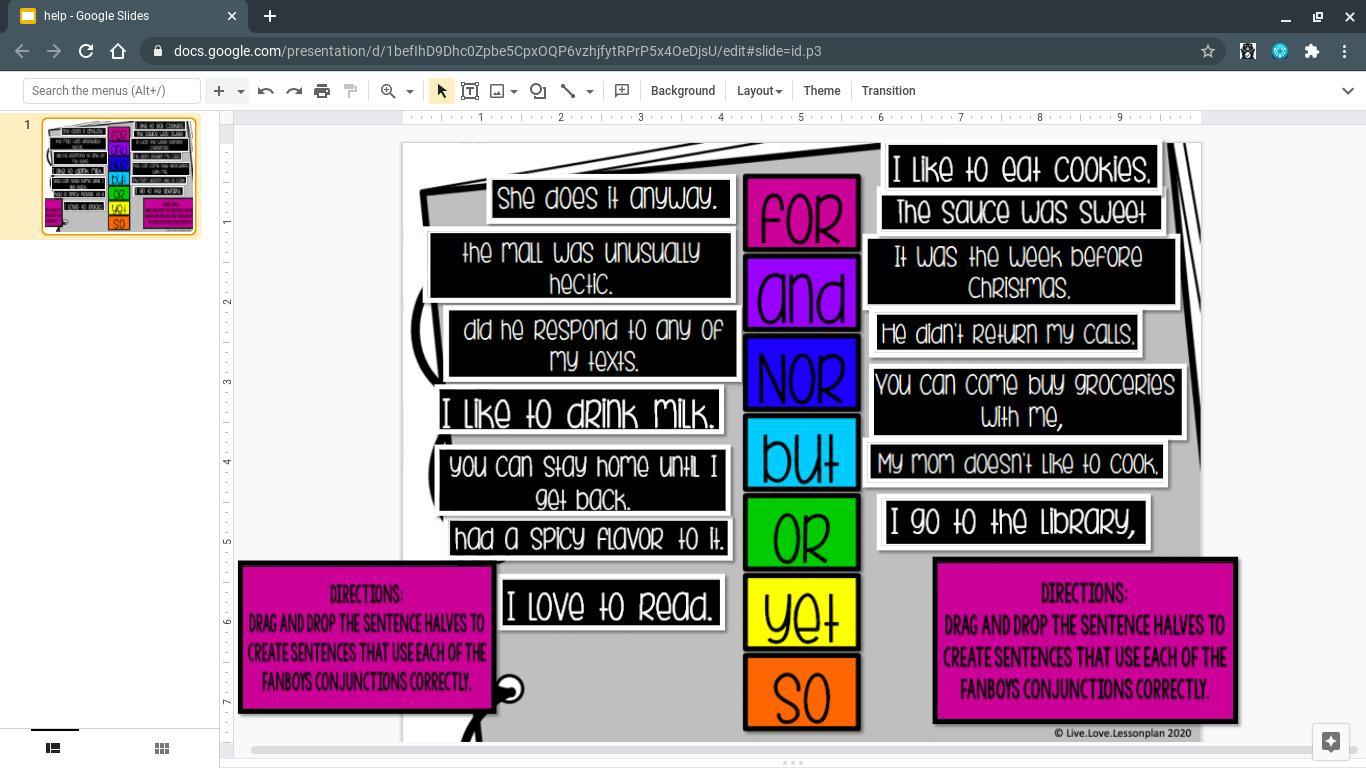Print the presentation using printer icon
Screen dimensions: 1366x768
pos(322,91)
